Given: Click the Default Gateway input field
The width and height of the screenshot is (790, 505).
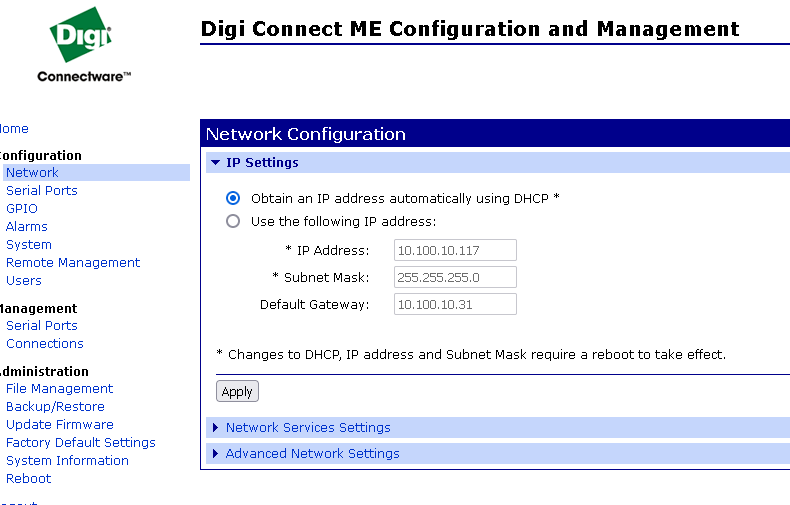Looking at the screenshot, I should (455, 304).
